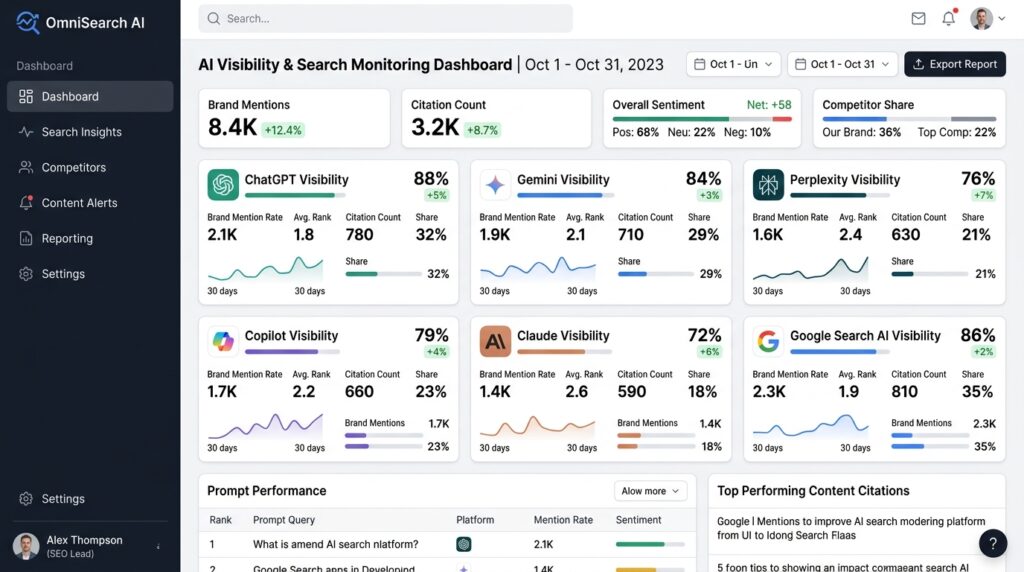1024x572 pixels.
Task: Open the Perplexity Visibility card title
Action: tap(845, 180)
